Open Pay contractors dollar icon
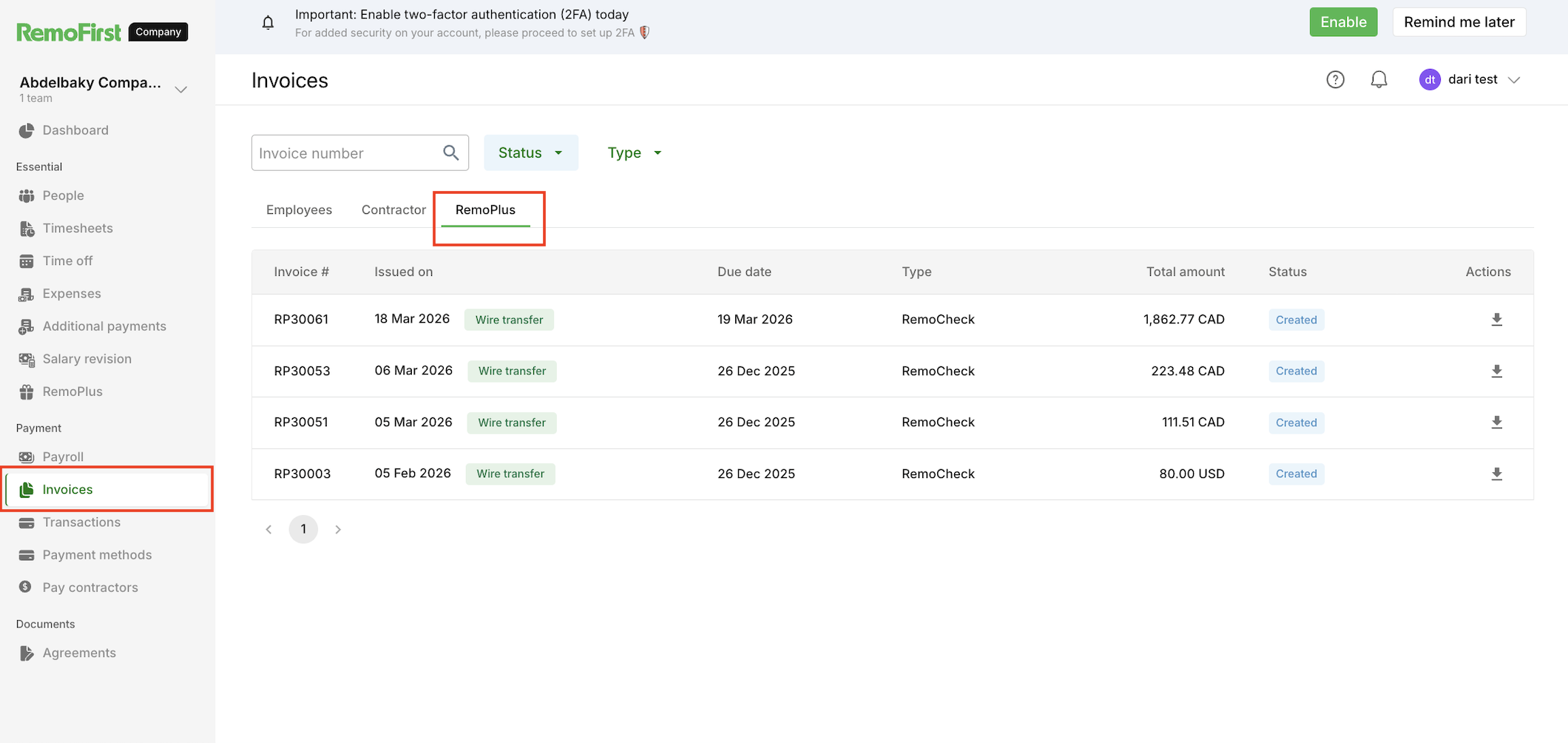Screen dimensions: 1568x743 click(x=26, y=587)
